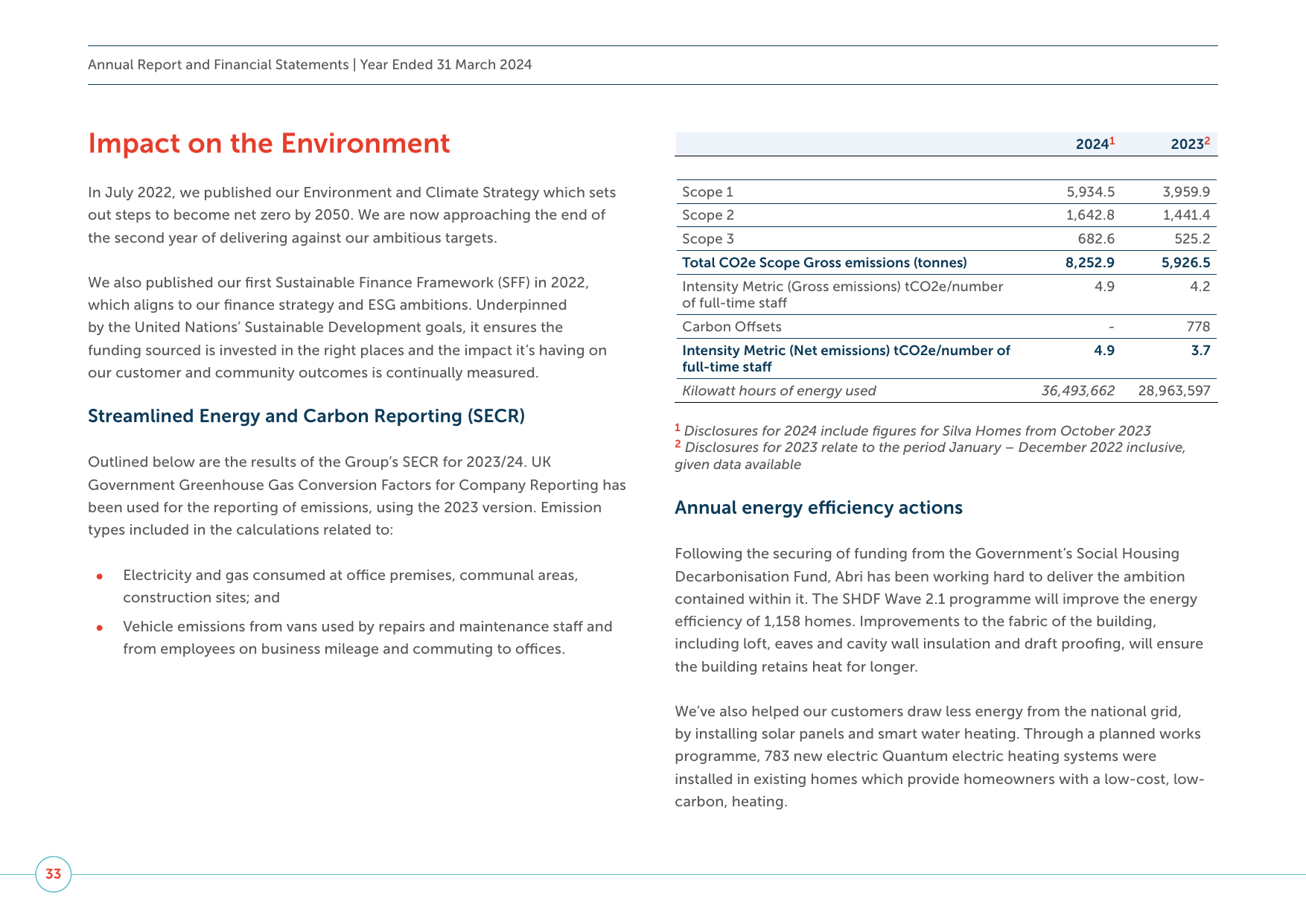Select the Scope 3 value 525.2
Image resolution: width=1306 pixels, height=924 pixels.
[x=1191, y=239]
